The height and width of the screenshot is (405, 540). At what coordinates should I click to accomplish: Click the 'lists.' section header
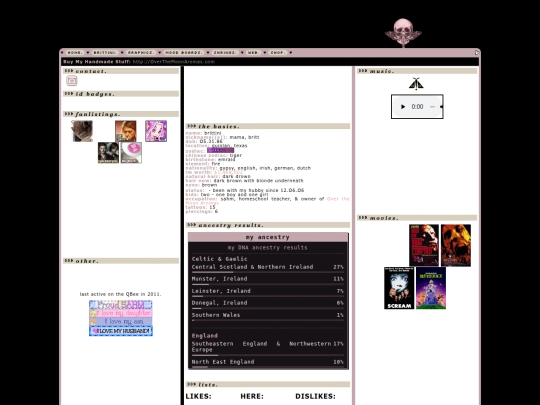268,384
